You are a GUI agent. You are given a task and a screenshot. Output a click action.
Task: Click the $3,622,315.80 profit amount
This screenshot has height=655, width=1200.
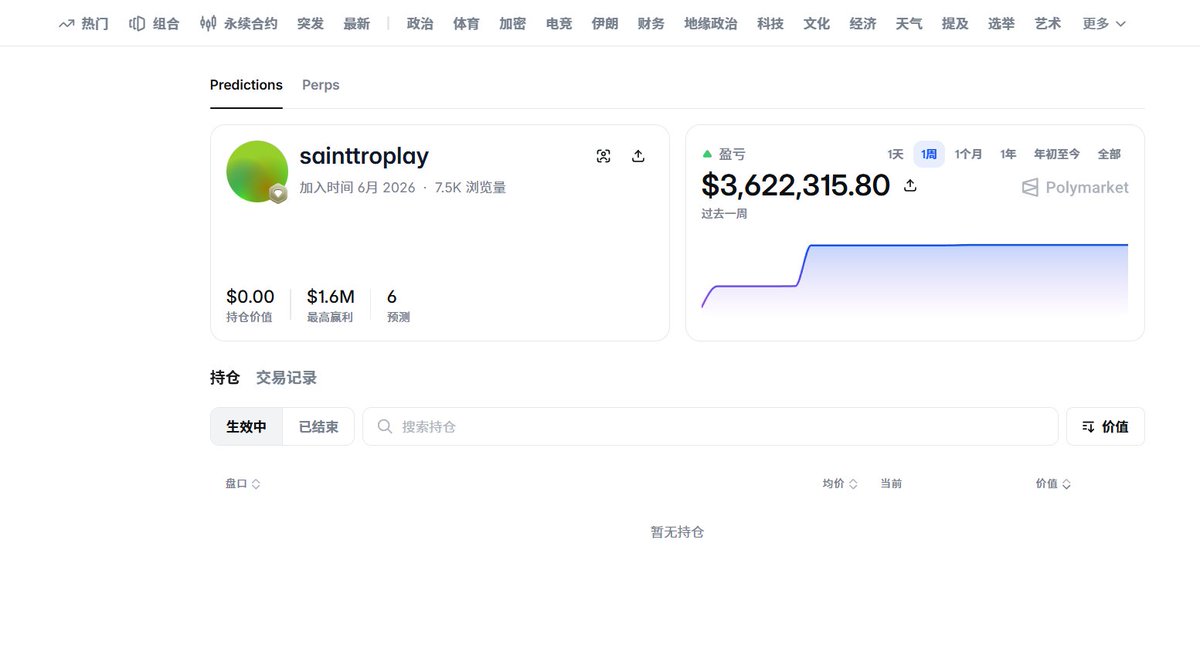pos(796,185)
